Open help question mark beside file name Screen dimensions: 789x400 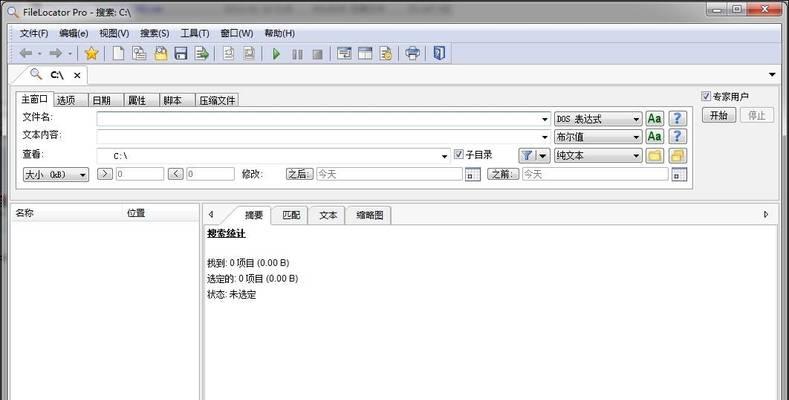(x=677, y=118)
